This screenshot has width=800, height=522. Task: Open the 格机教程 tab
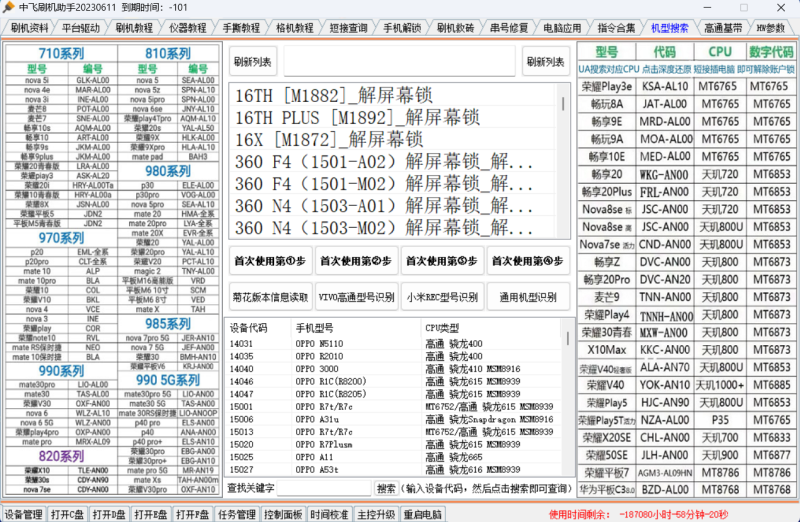(294, 28)
